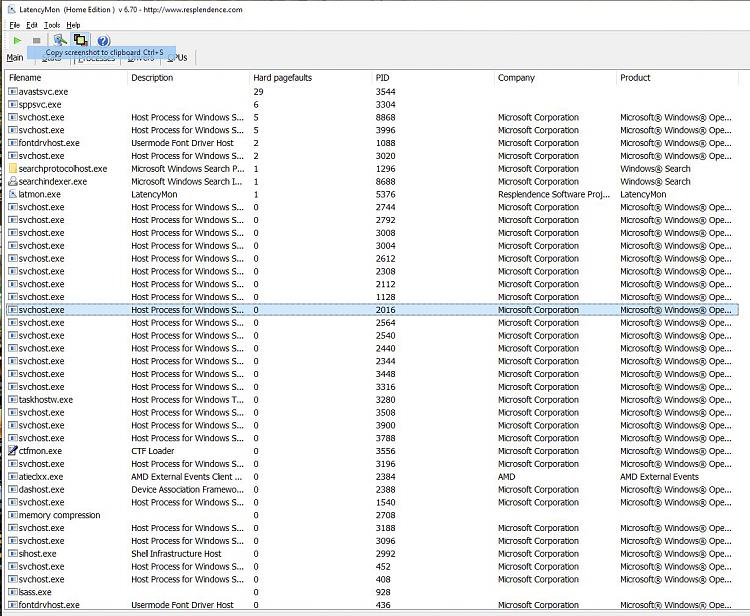
Task: Select the taskhostw.exe filename
Action: pos(45,399)
